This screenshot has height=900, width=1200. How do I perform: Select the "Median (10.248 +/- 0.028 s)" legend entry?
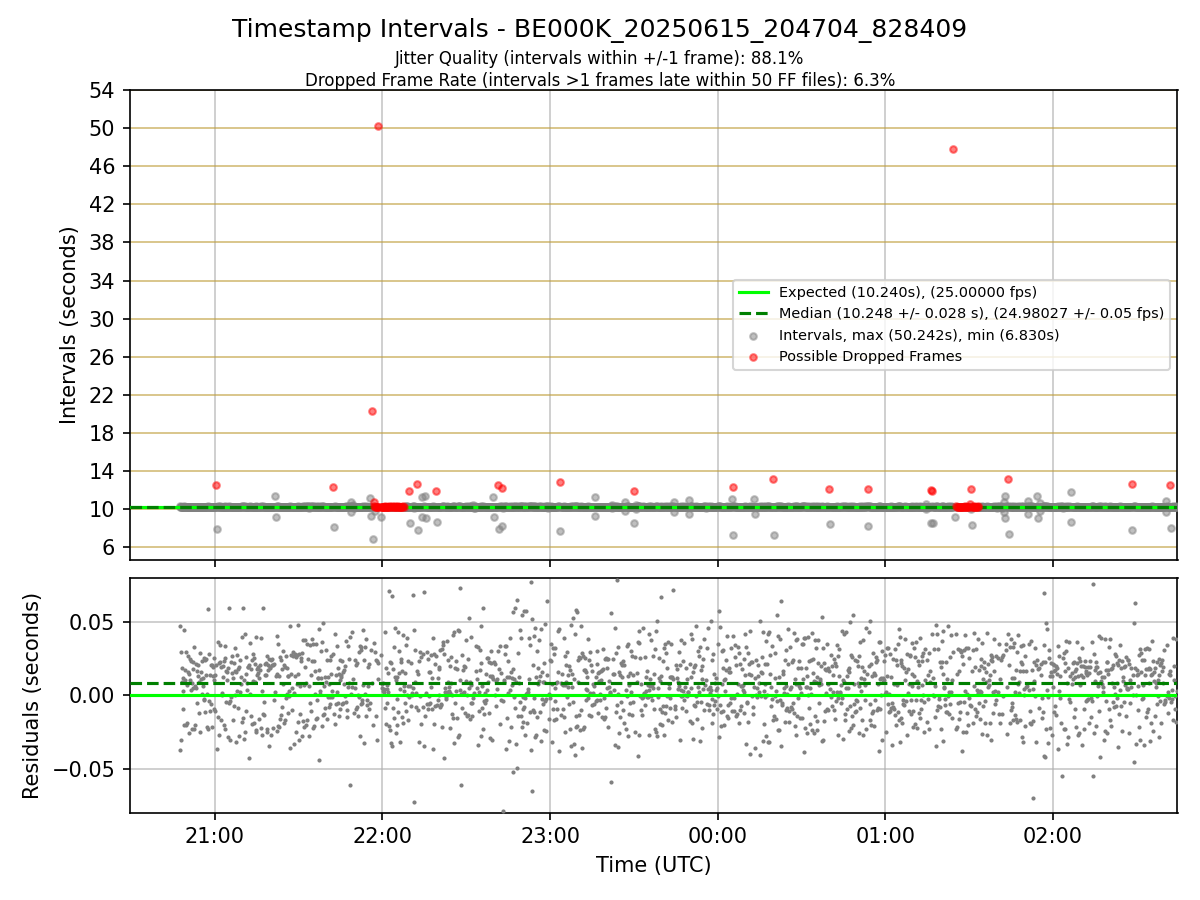pos(971,313)
